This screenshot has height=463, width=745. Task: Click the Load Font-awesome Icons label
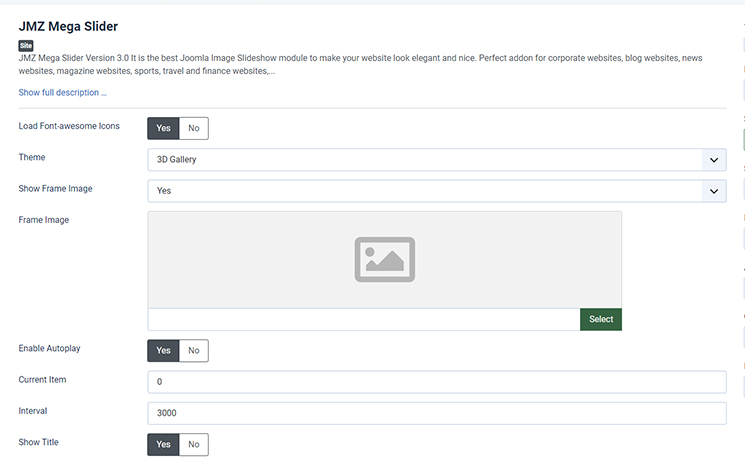tap(69, 126)
